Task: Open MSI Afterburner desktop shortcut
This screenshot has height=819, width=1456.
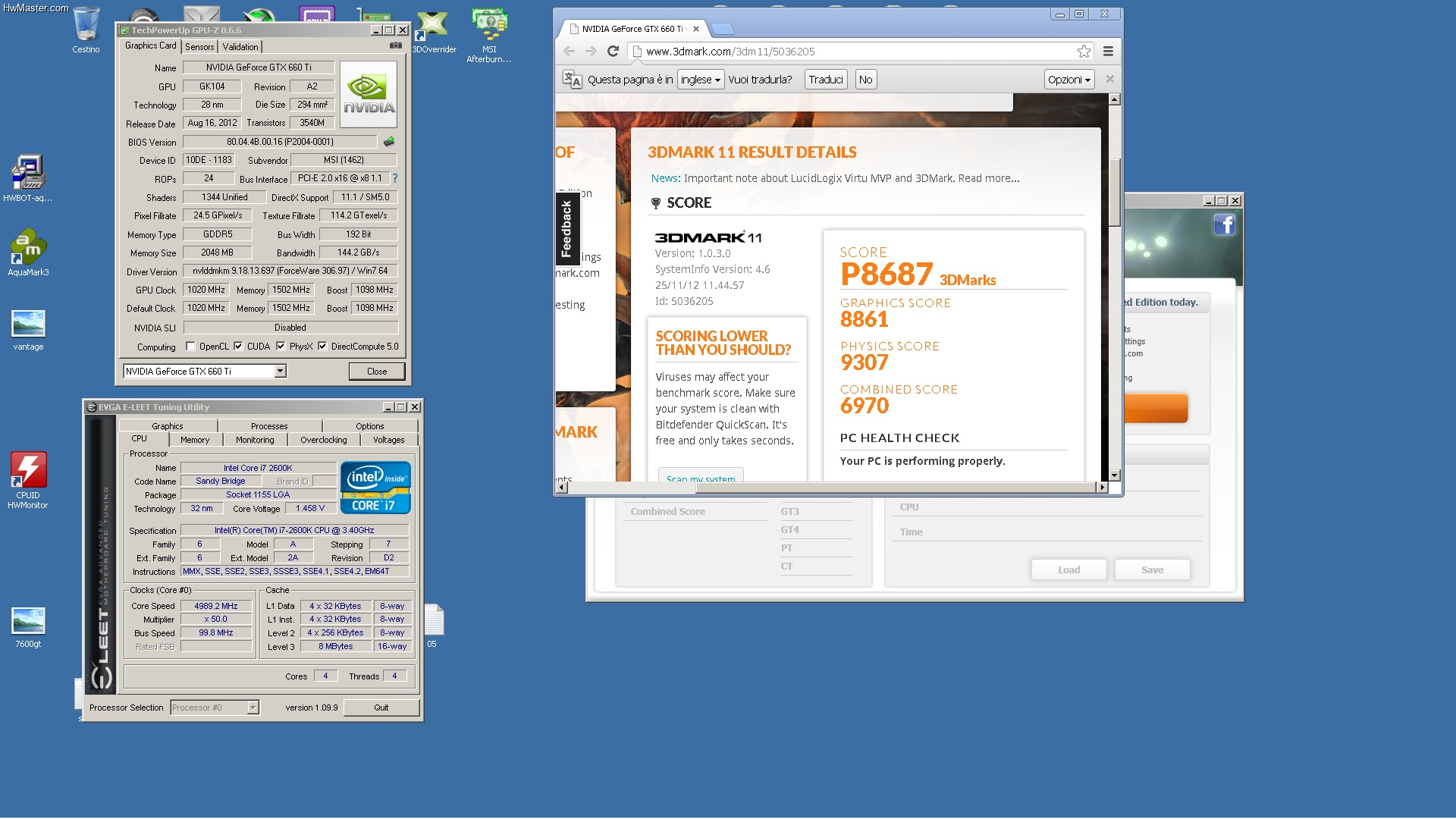Action: click(x=489, y=35)
